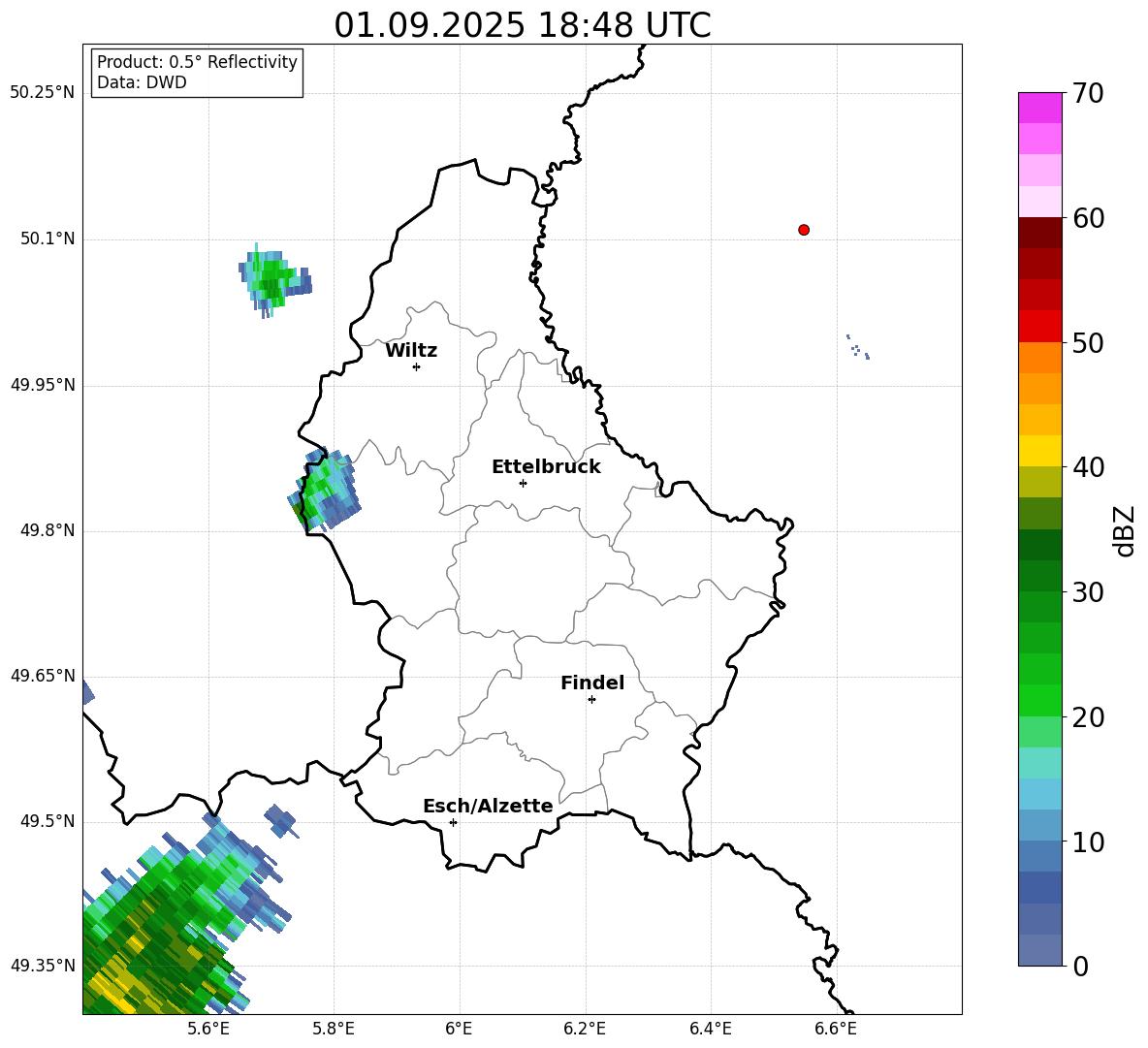Click the magenta top colorbar segment
Image resolution: width=1148 pixels, height=1048 pixels.
[1039, 108]
